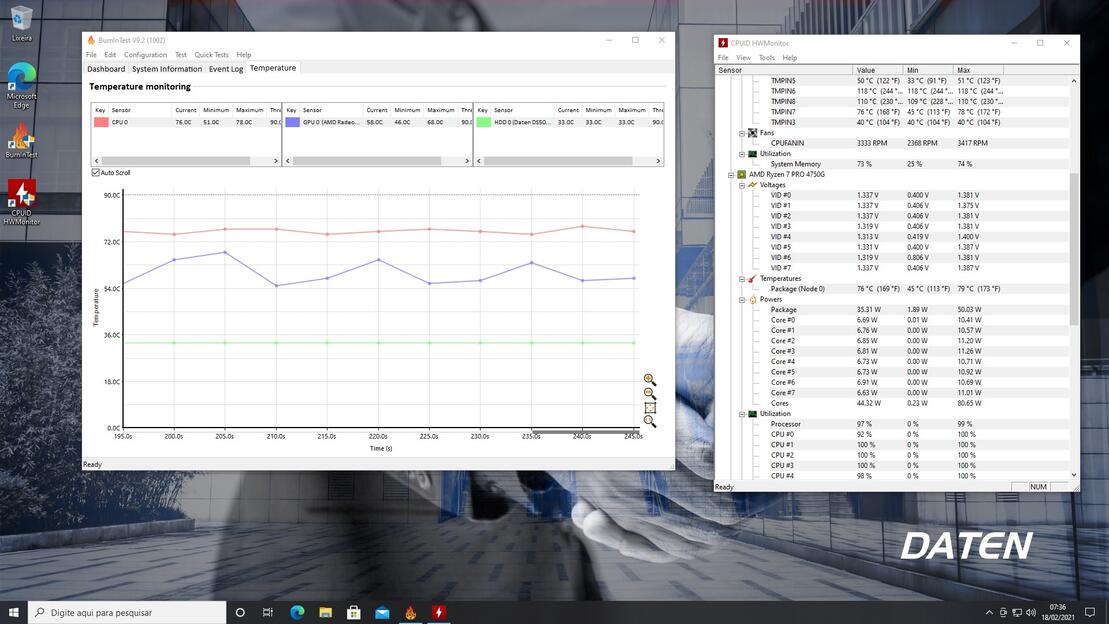Click the Value column header in HWMonitor

click(878, 70)
